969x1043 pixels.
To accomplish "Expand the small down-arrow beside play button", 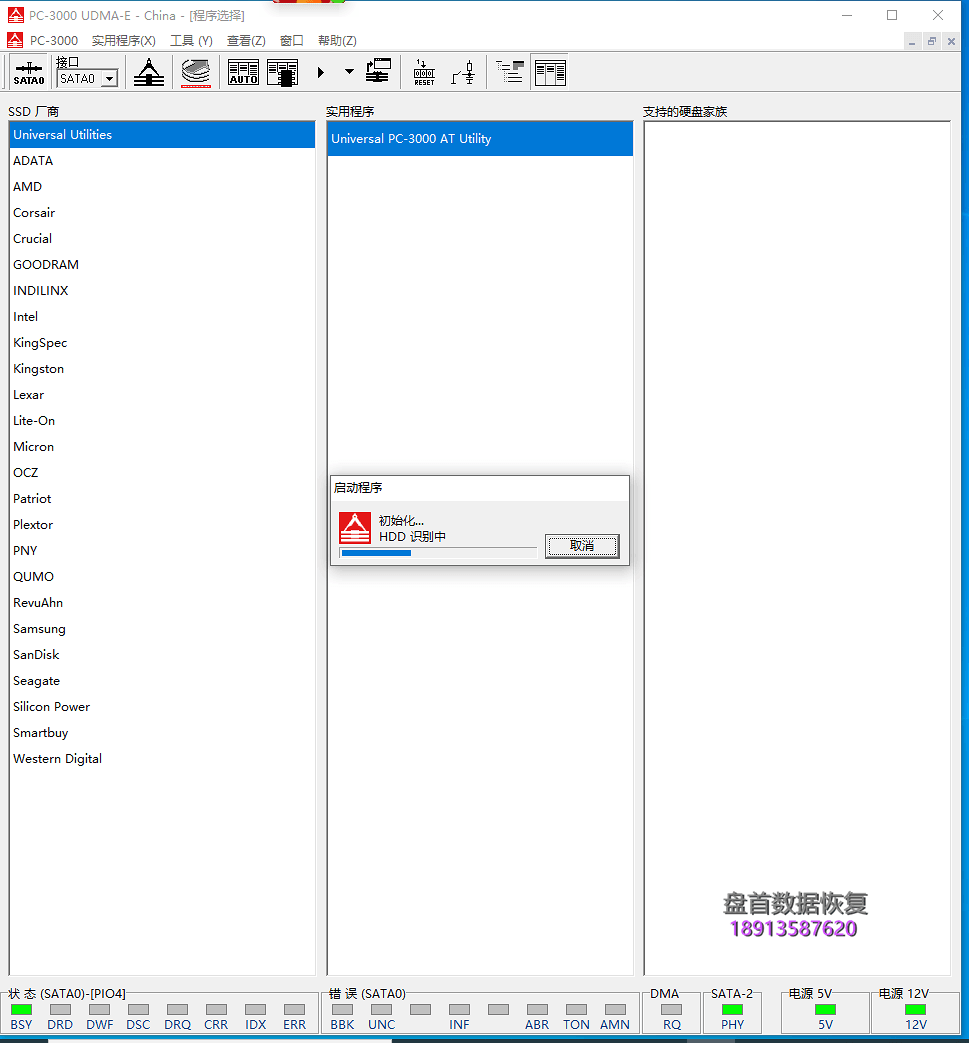I will pos(349,71).
